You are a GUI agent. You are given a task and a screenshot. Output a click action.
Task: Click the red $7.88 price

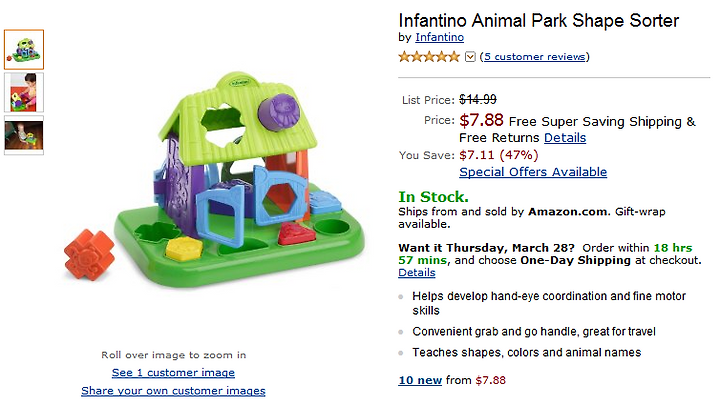pyautogui.click(x=481, y=121)
